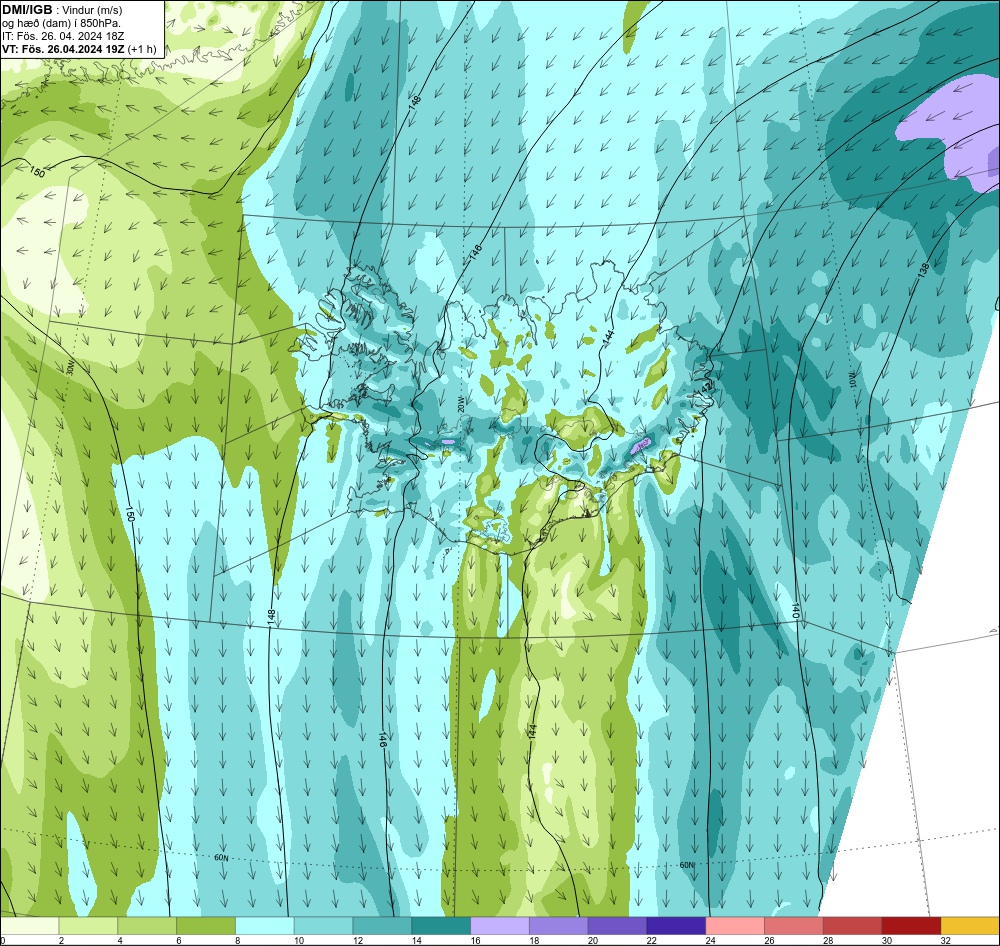1000x946 pixels.
Task: Click legend value 12
Action: pyautogui.click(x=358, y=940)
